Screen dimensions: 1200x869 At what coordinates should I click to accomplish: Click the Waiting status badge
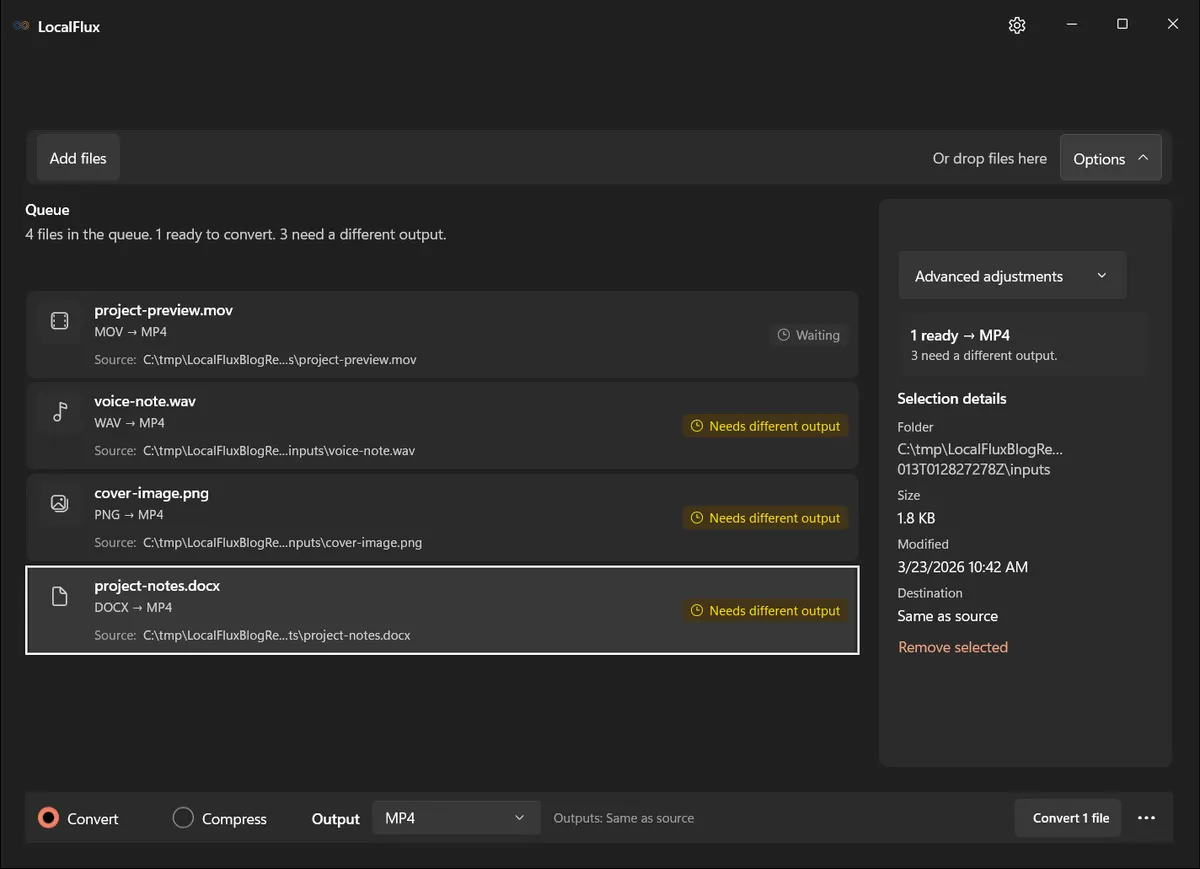(x=809, y=335)
